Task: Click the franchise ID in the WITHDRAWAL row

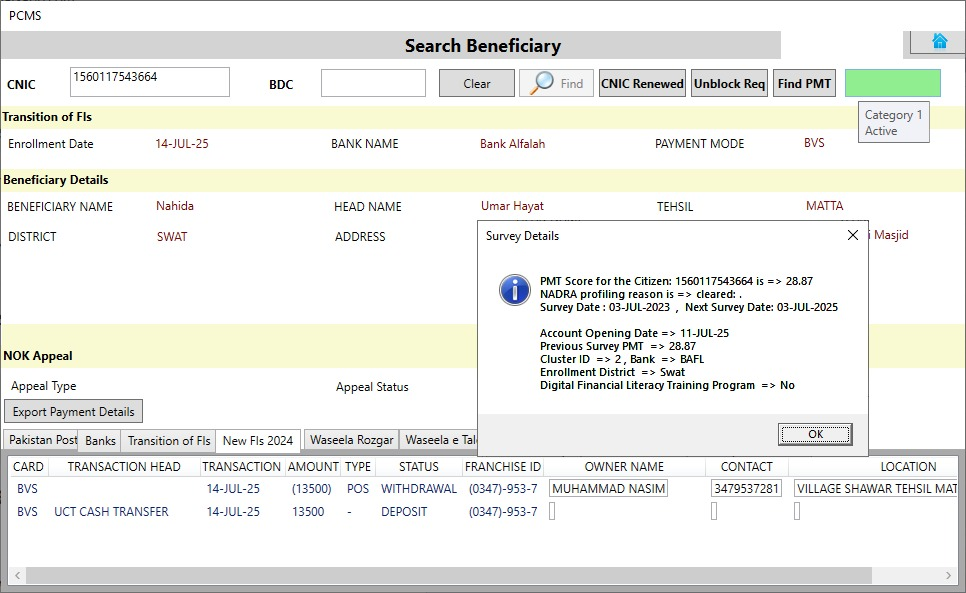Action: point(503,488)
